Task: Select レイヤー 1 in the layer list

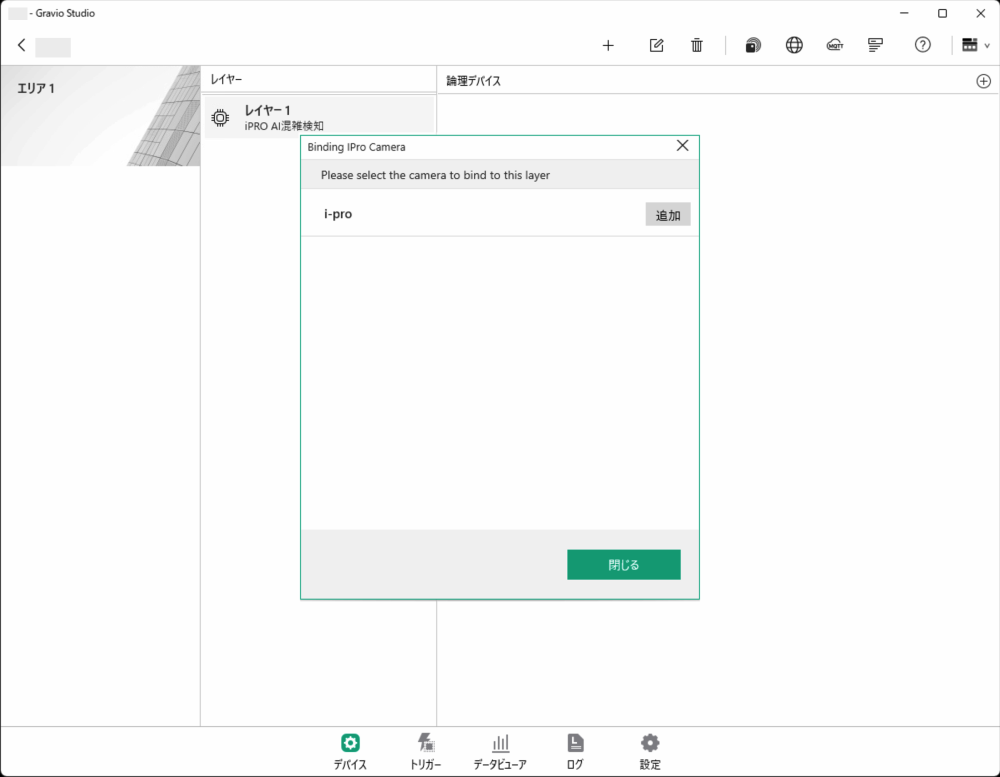Action: [318, 117]
